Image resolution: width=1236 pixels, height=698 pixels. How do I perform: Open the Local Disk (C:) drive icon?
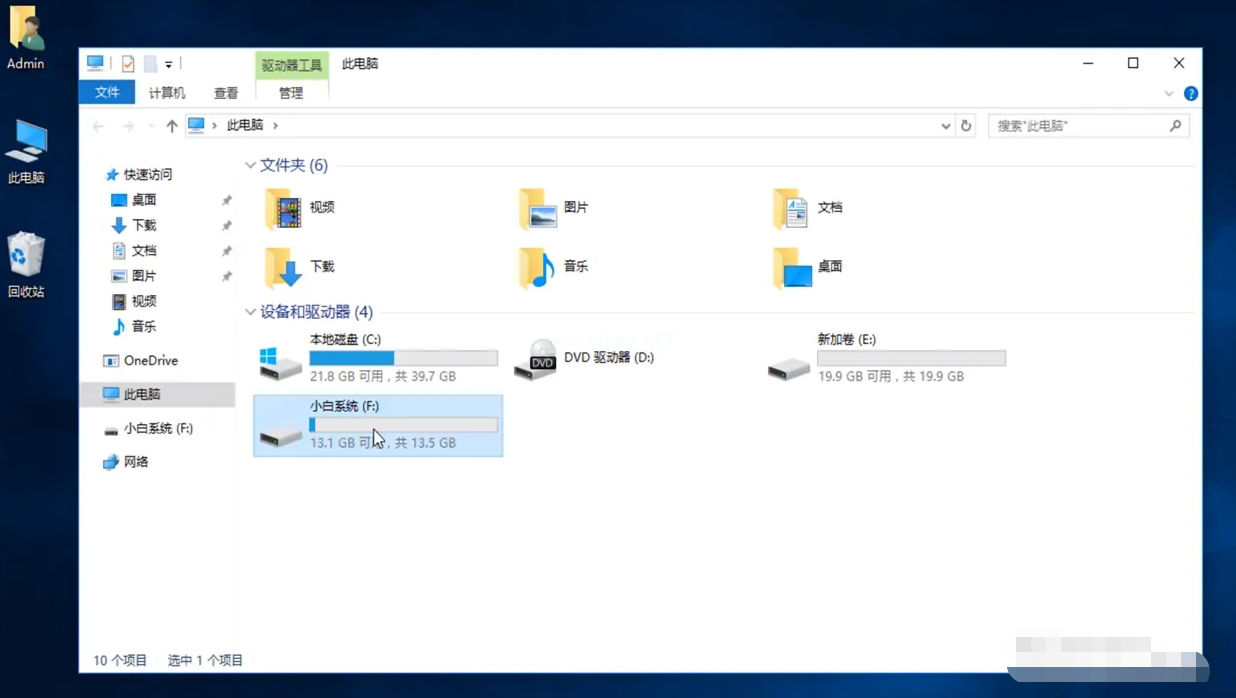pos(280,362)
